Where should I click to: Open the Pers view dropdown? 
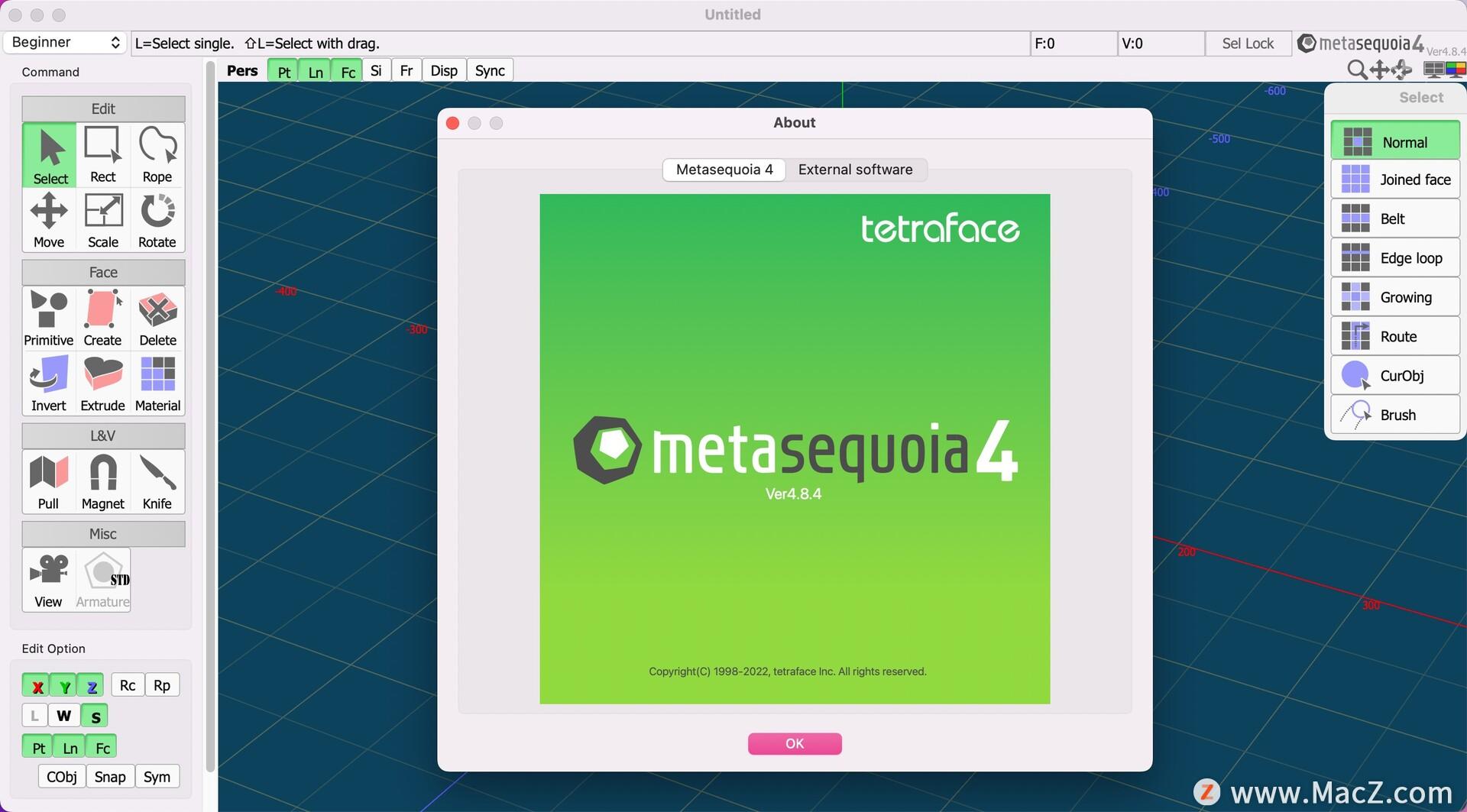coord(242,70)
